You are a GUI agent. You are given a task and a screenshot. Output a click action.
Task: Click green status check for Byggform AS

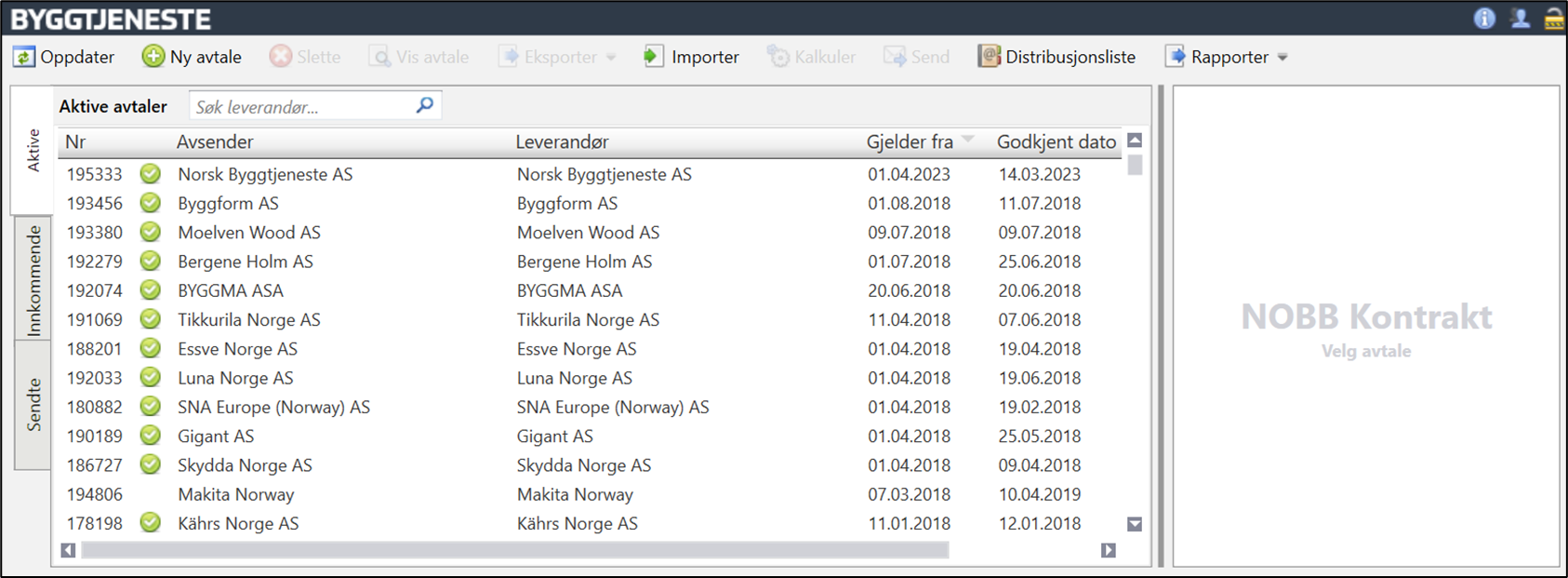click(150, 203)
